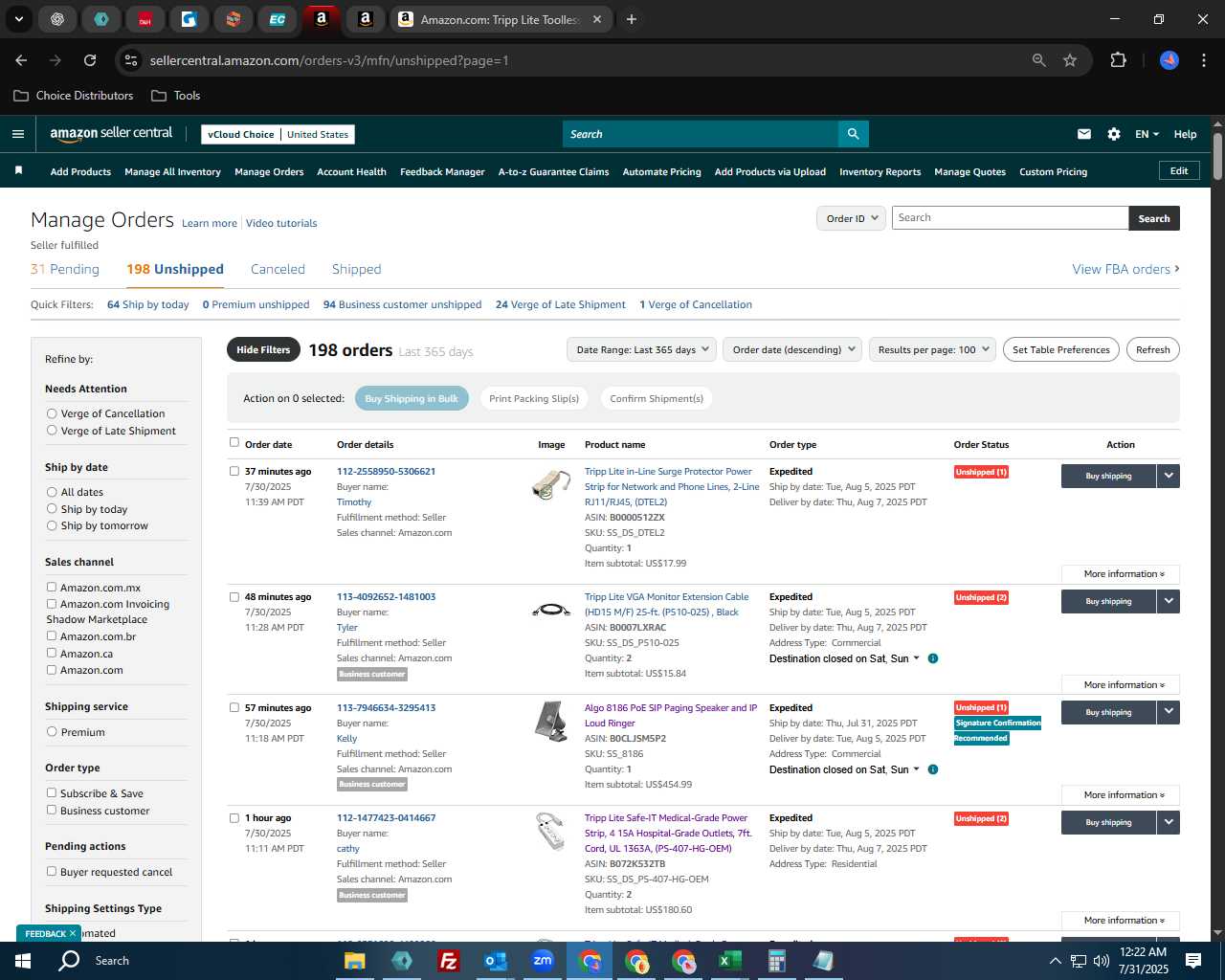This screenshot has height=980, width=1225.
Task: Open the Windows notification center icon
Action: tap(1193, 961)
